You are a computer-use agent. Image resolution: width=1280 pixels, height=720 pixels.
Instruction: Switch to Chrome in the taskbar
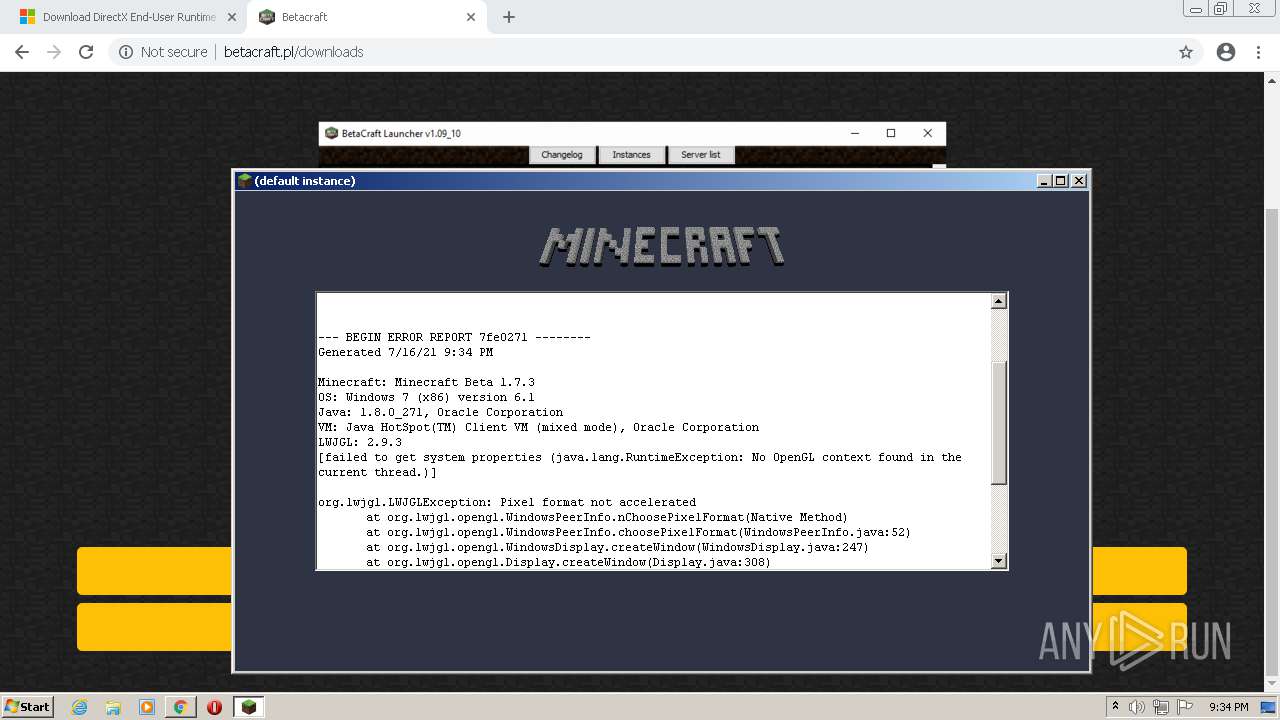180,707
